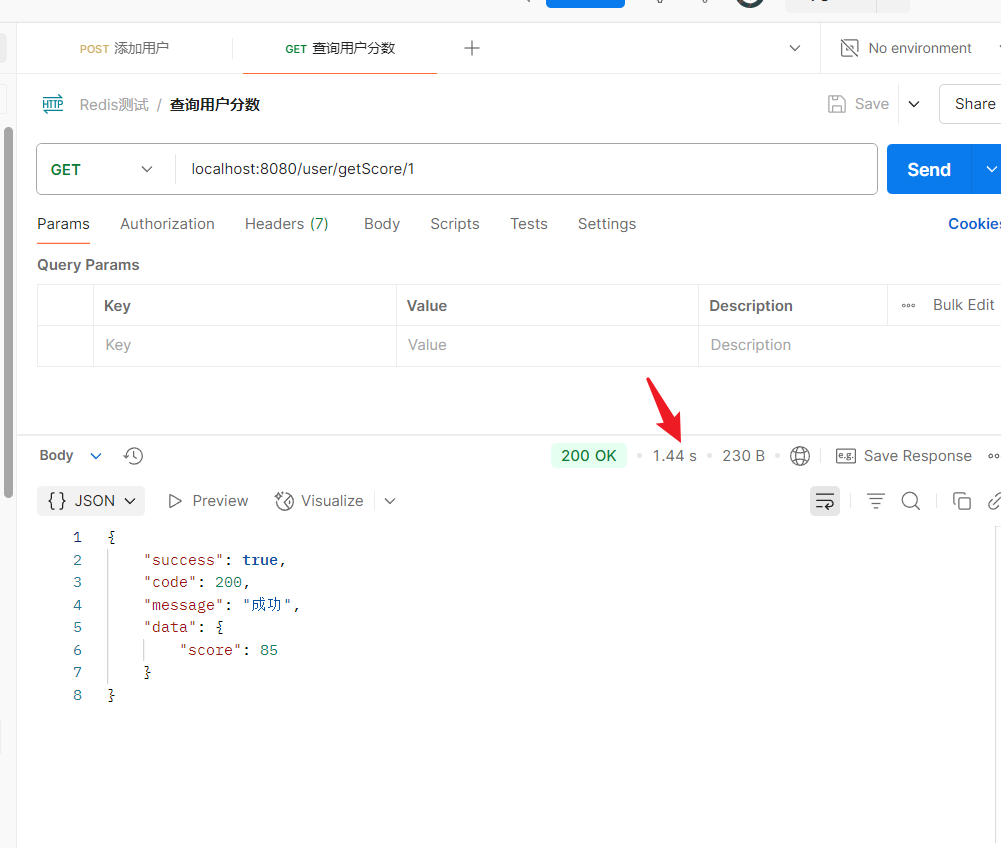Copy the response body

[961, 501]
